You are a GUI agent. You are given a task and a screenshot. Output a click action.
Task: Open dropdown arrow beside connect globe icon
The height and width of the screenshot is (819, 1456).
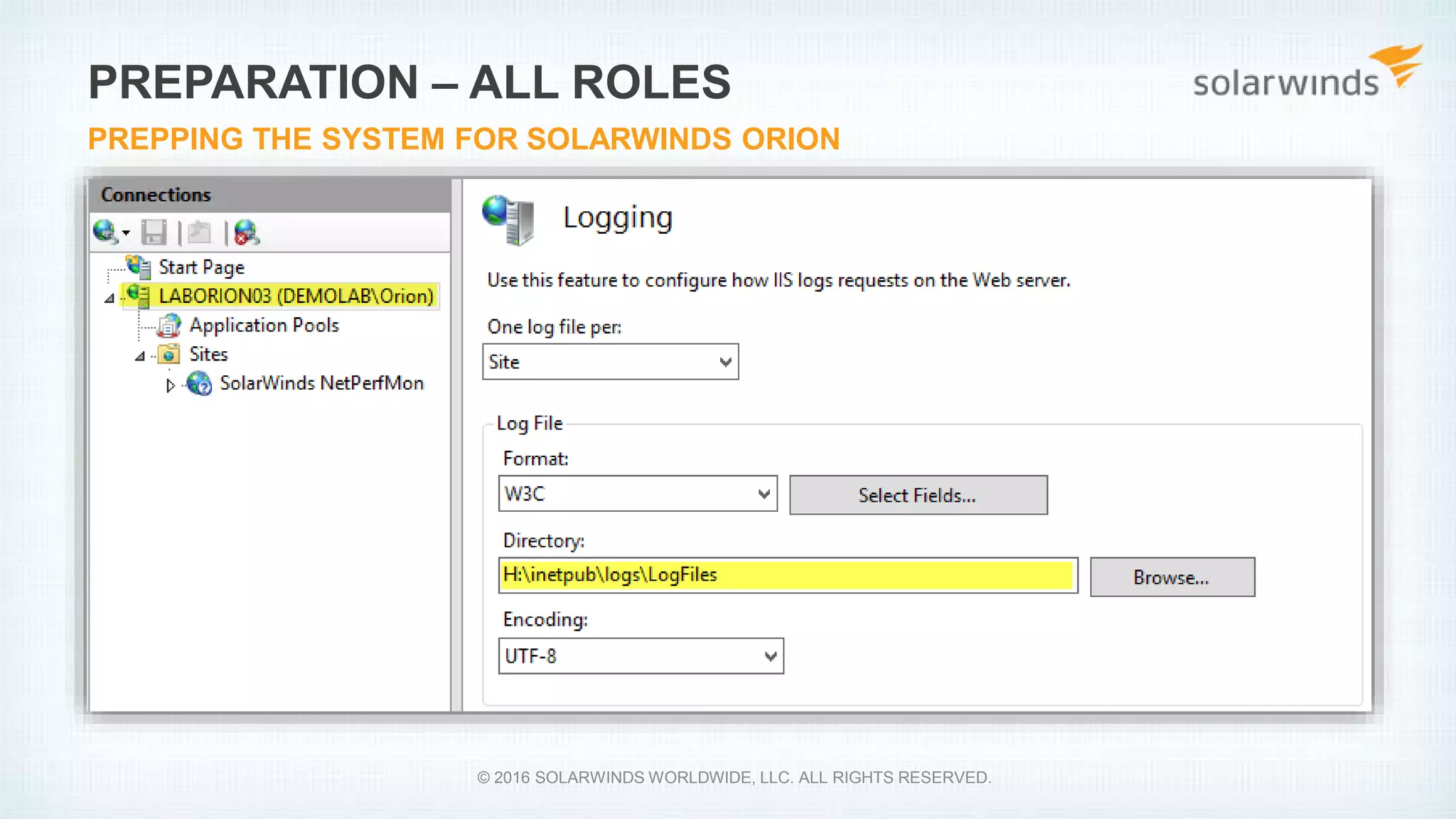coord(127,233)
